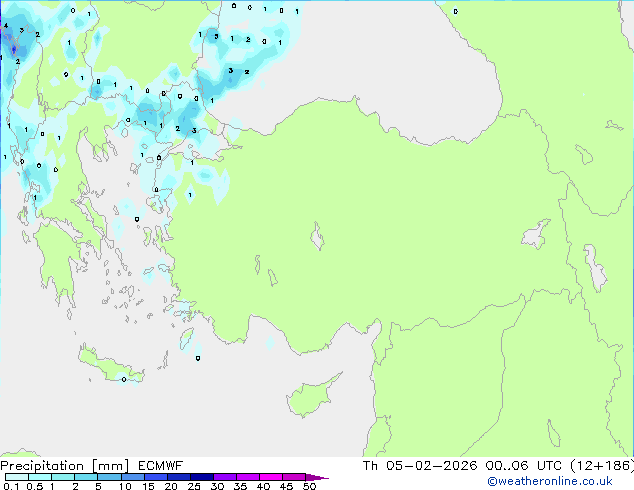Screen dimensions: 634x490
Task: Select the 5 mm legend color swatch
Action: pyautogui.click(x=110, y=477)
